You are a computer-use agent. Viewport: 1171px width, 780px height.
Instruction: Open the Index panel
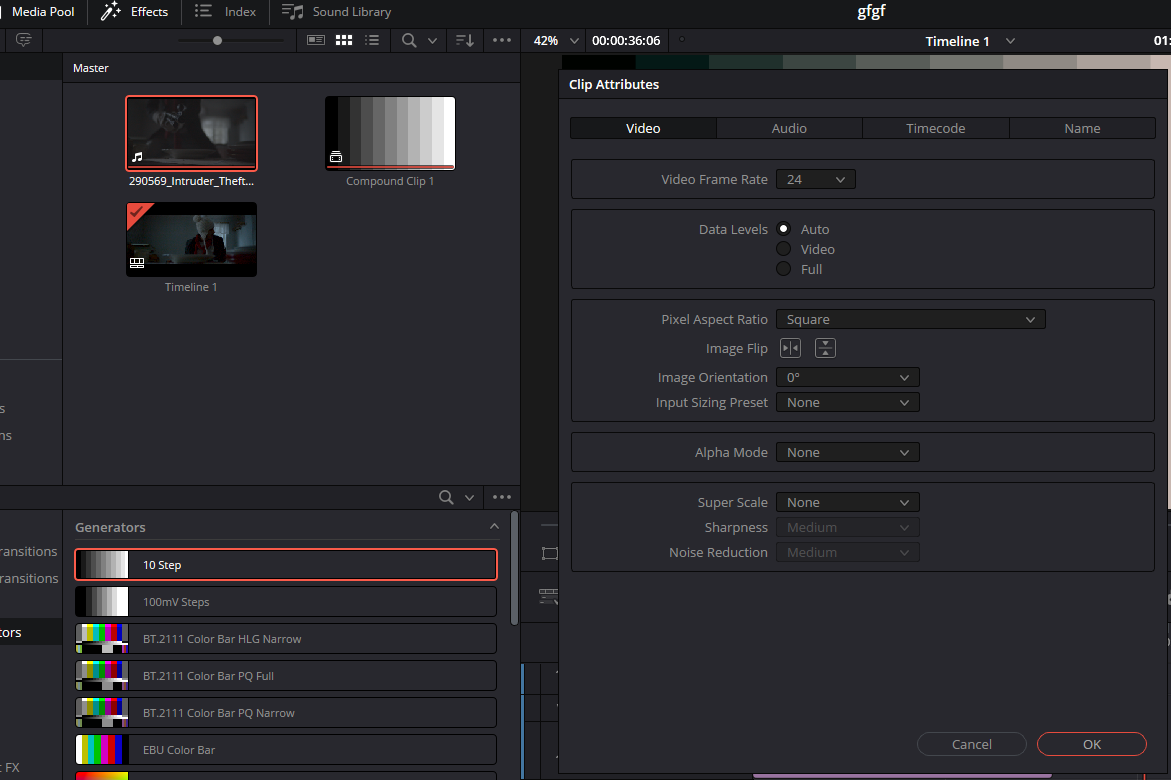tap(225, 12)
